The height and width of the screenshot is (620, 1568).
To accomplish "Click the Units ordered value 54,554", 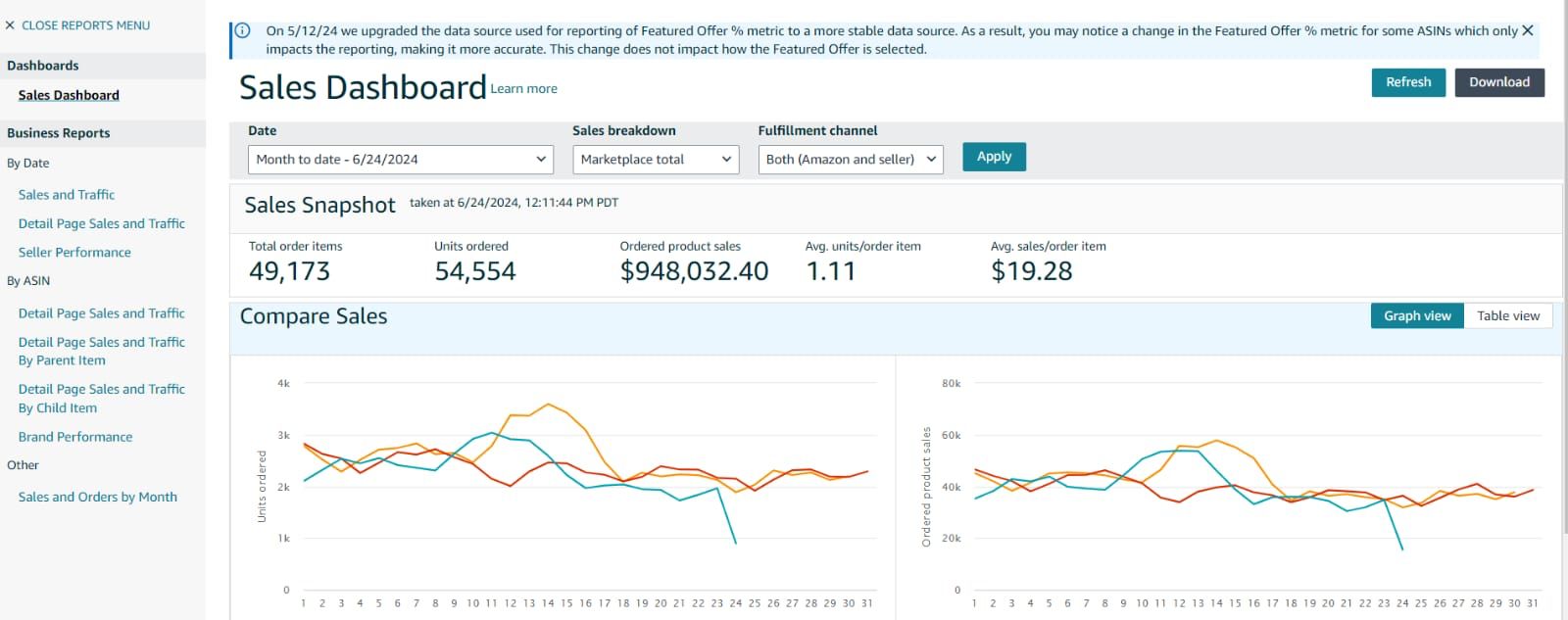I will point(475,271).
